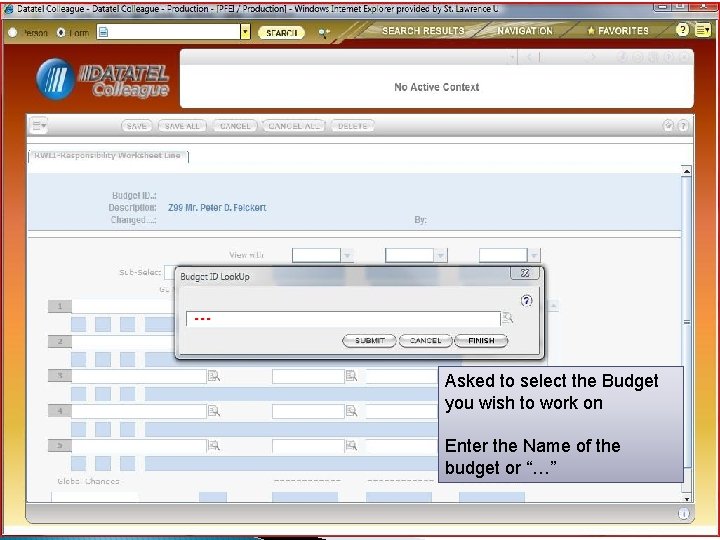Viewport: 720px width, 540px height.
Task: Click the DELETE button
Action: tap(353, 126)
